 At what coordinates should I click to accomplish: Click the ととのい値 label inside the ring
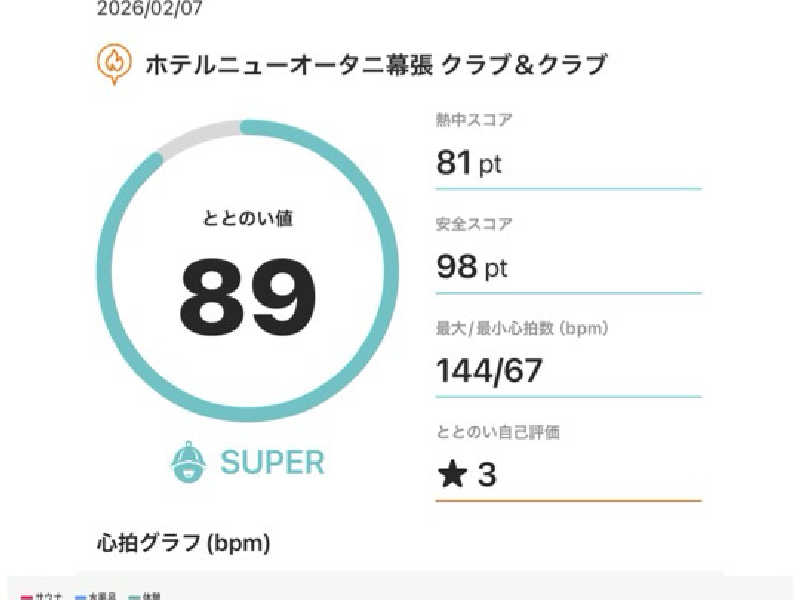point(247,219)
